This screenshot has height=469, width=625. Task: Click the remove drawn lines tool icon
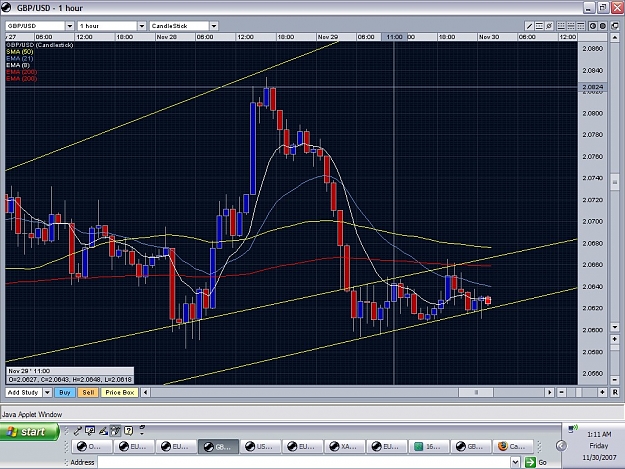(x=549, y=26)
